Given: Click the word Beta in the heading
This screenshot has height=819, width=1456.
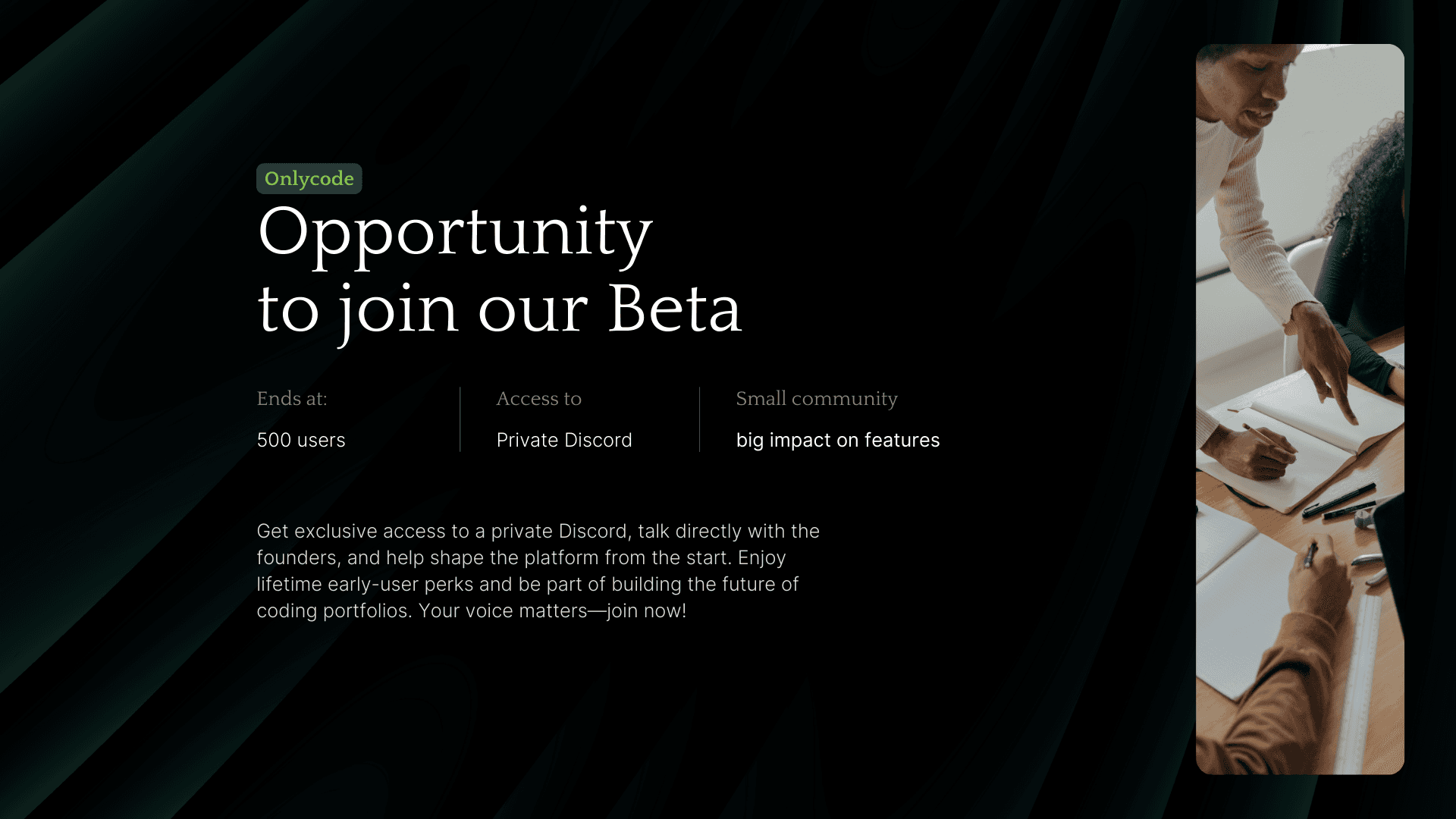Looking at the screenshot, I should click(x=675, y=309).
